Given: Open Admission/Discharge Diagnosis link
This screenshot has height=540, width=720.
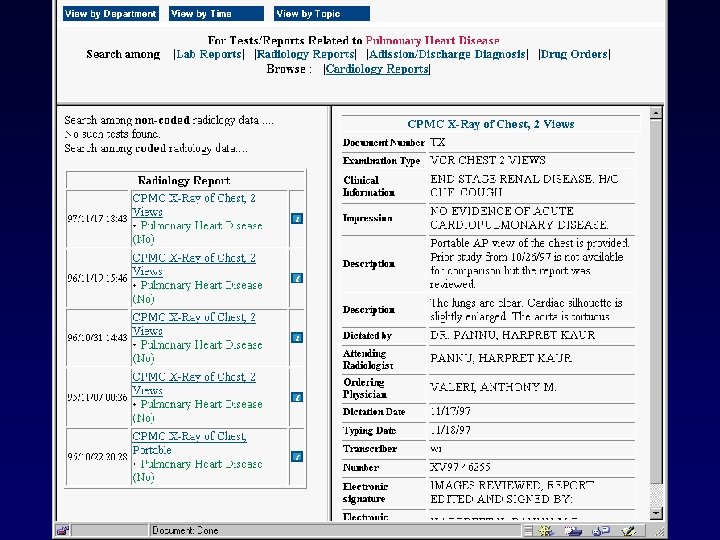Looking at the screenshot, I should pos(447,54).
